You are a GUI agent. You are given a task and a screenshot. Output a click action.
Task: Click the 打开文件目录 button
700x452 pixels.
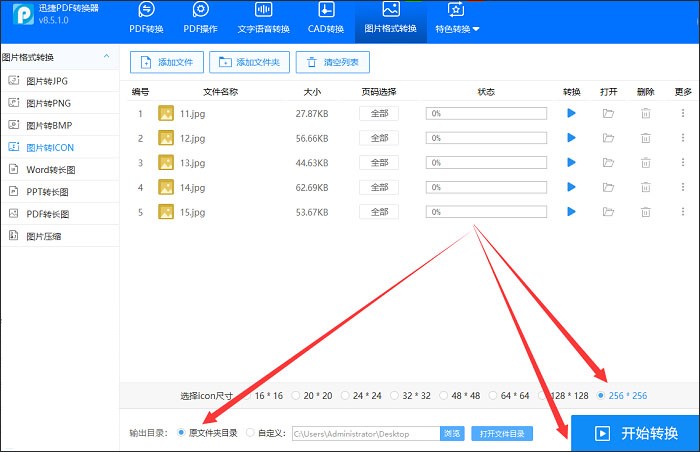coord(502,434)
